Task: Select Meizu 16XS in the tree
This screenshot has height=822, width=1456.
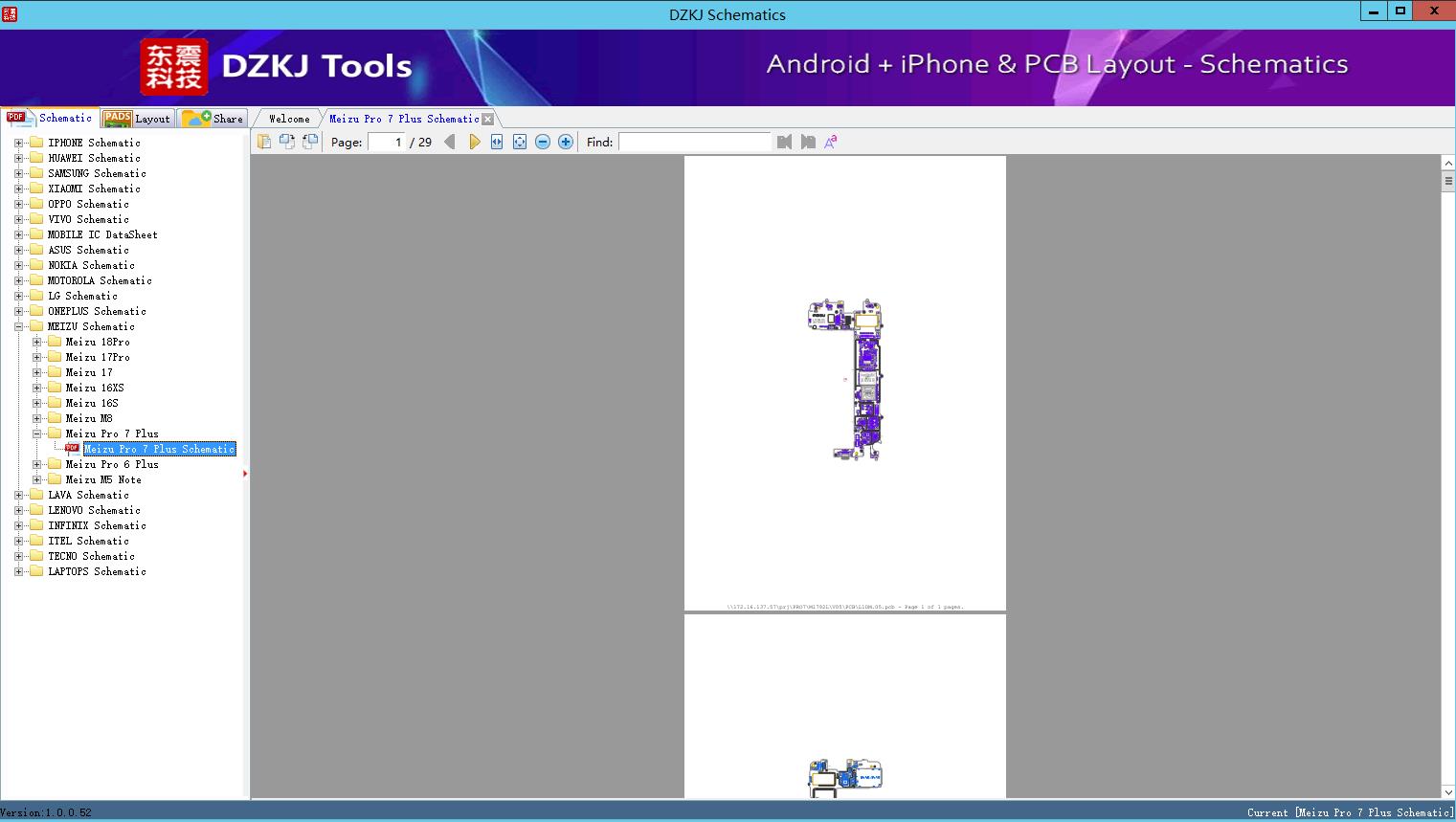Action: click(x=95, y=388)
